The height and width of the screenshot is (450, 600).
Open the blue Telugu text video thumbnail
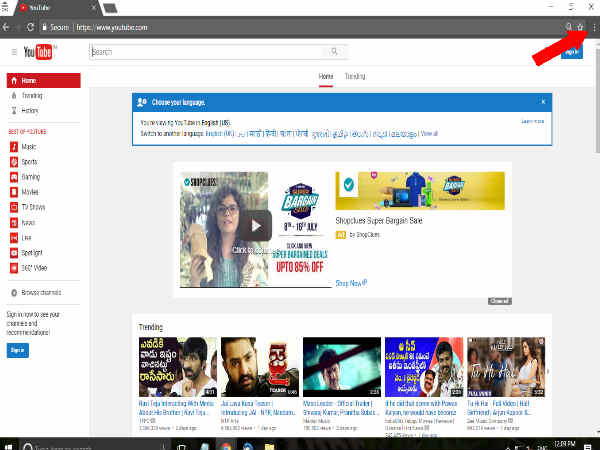click(424, 367)
